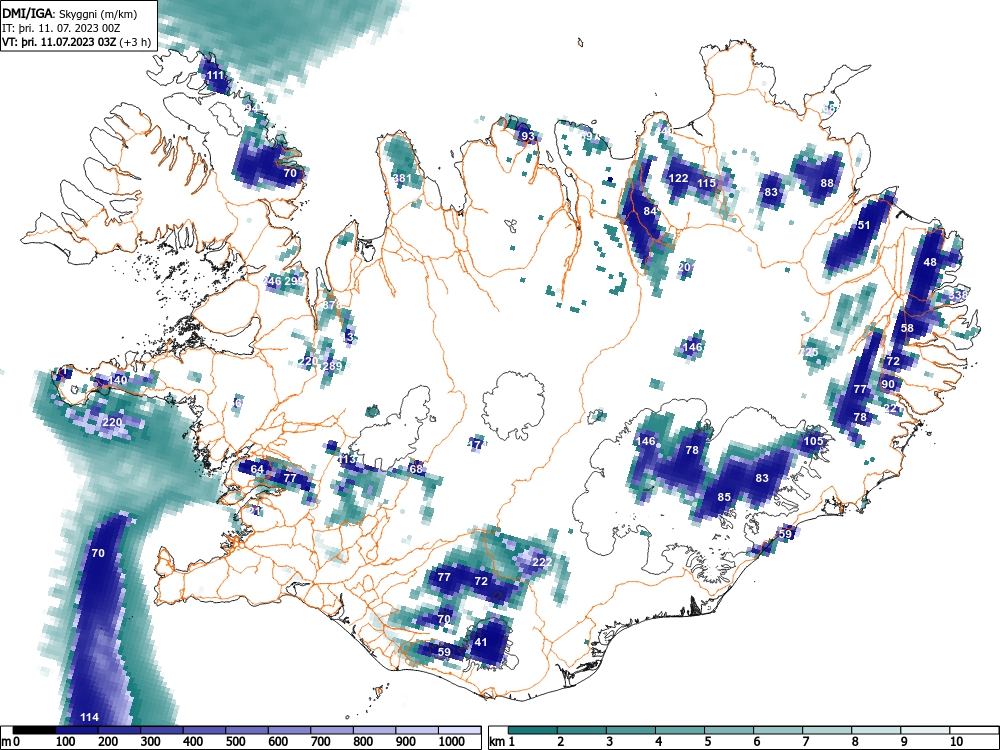This screenshot has height=750, width=1000.
Task: Click the '299' visibility value
Action: (294, 281)
